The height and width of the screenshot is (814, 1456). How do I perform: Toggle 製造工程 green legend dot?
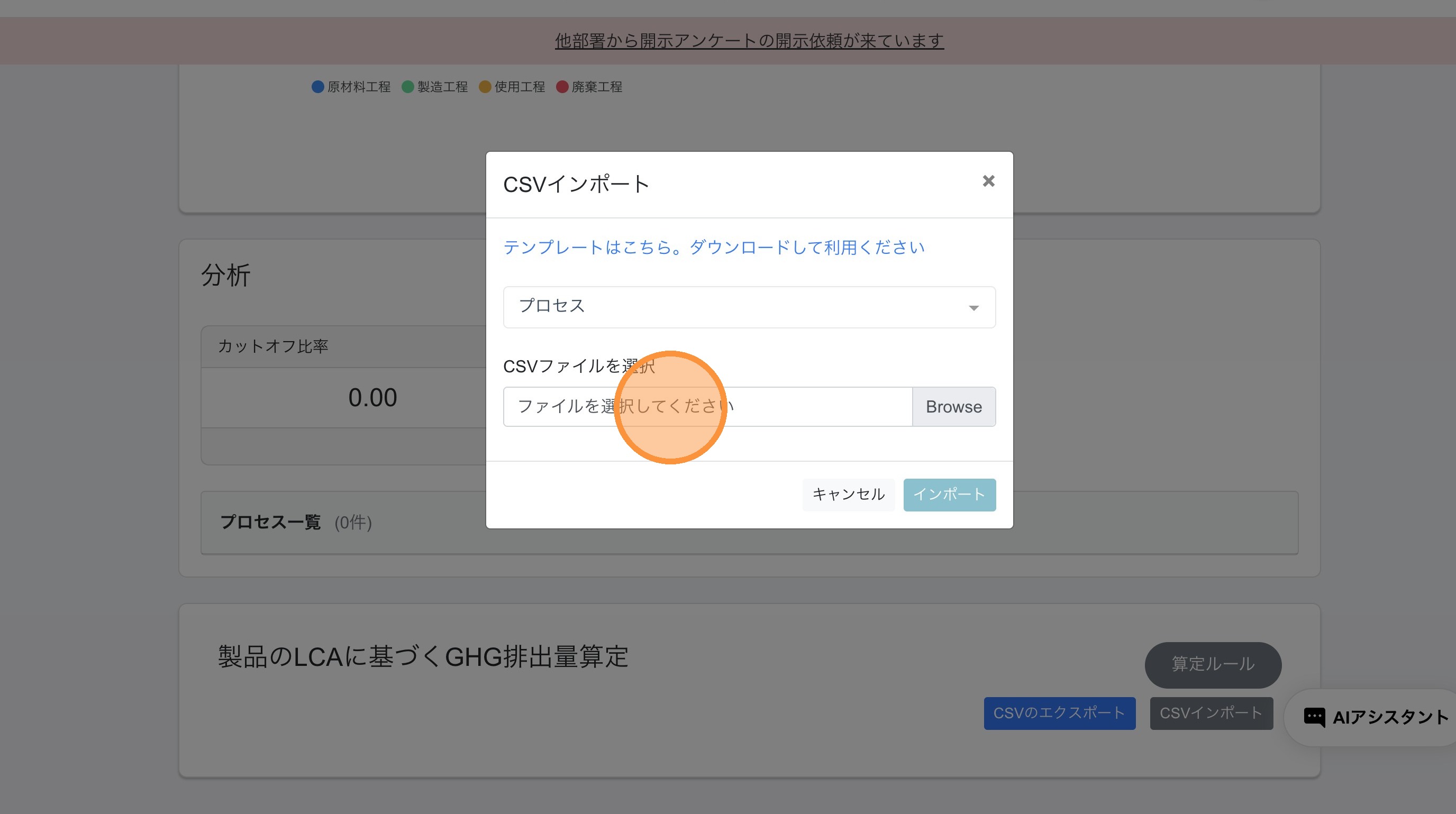coord(407,87)
